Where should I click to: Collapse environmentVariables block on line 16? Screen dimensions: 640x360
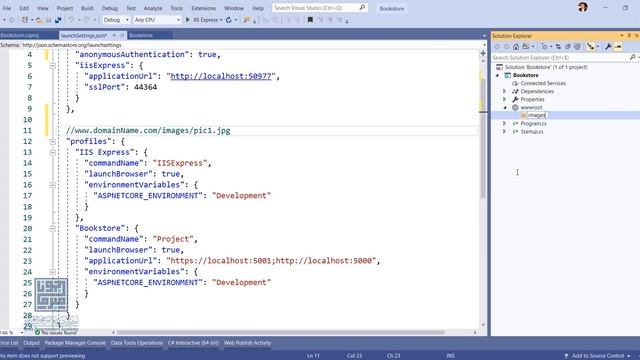coord(53,185)
